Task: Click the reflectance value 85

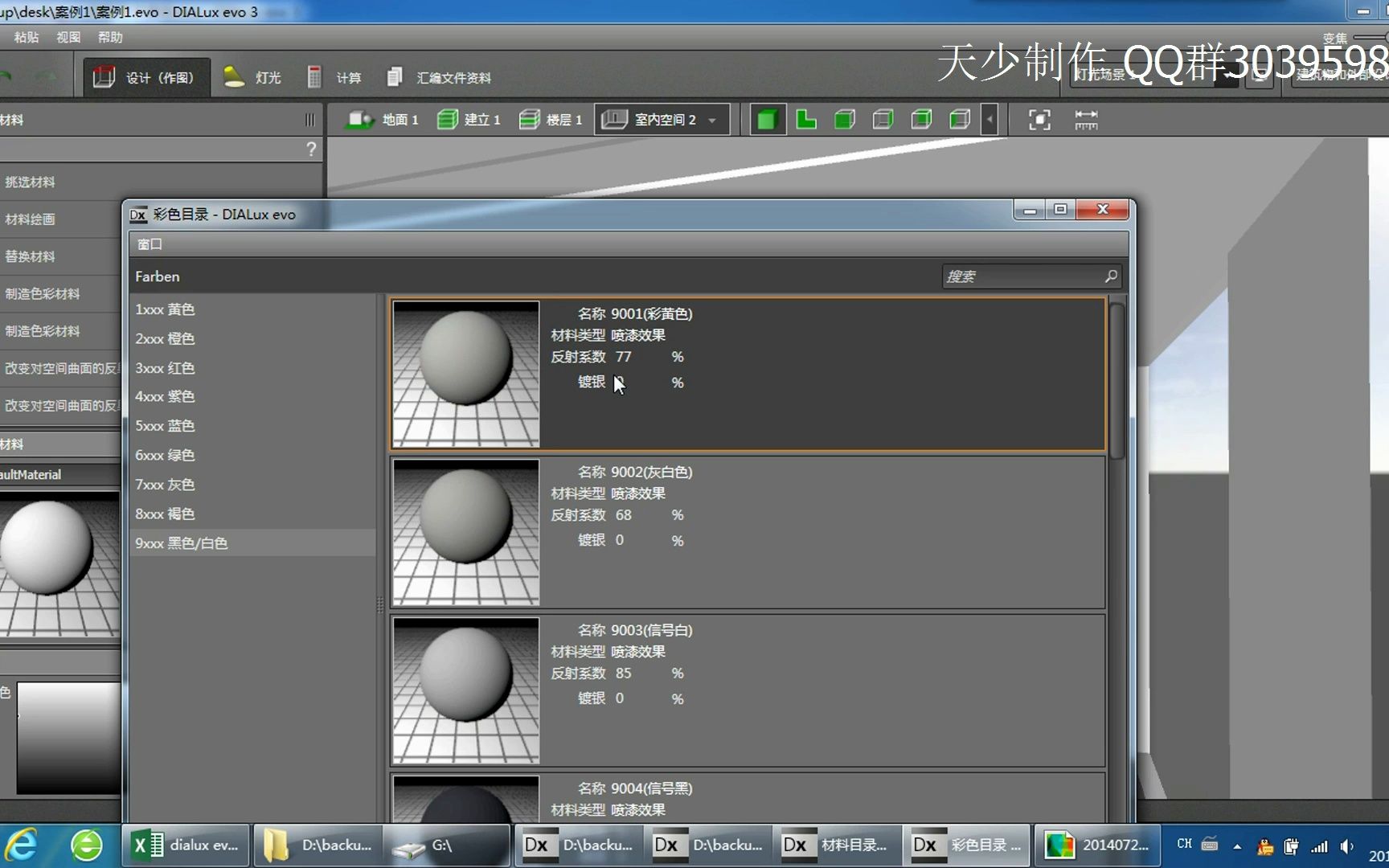Action: (624, 674)
